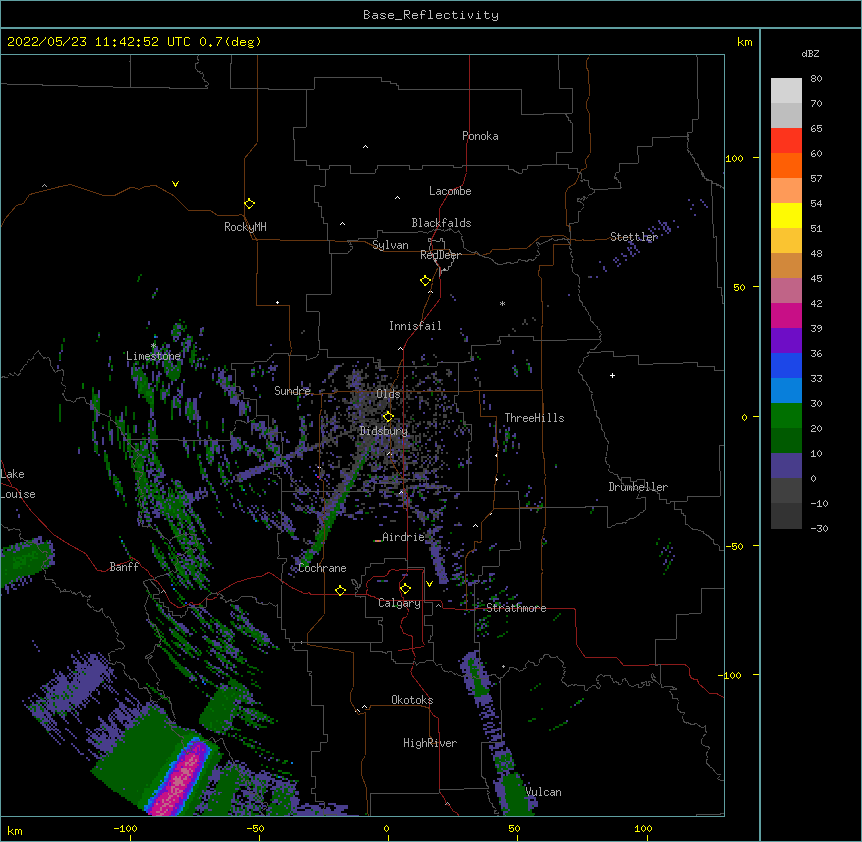
Task: Click the Sundre label
Action: point(292,391)
